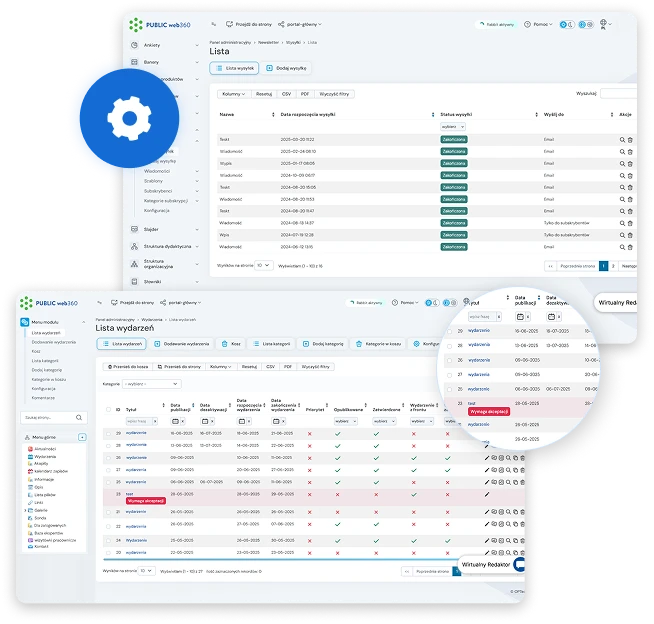Go to page 2 of the newsletter list
The image size is (654, 624).
613,266
